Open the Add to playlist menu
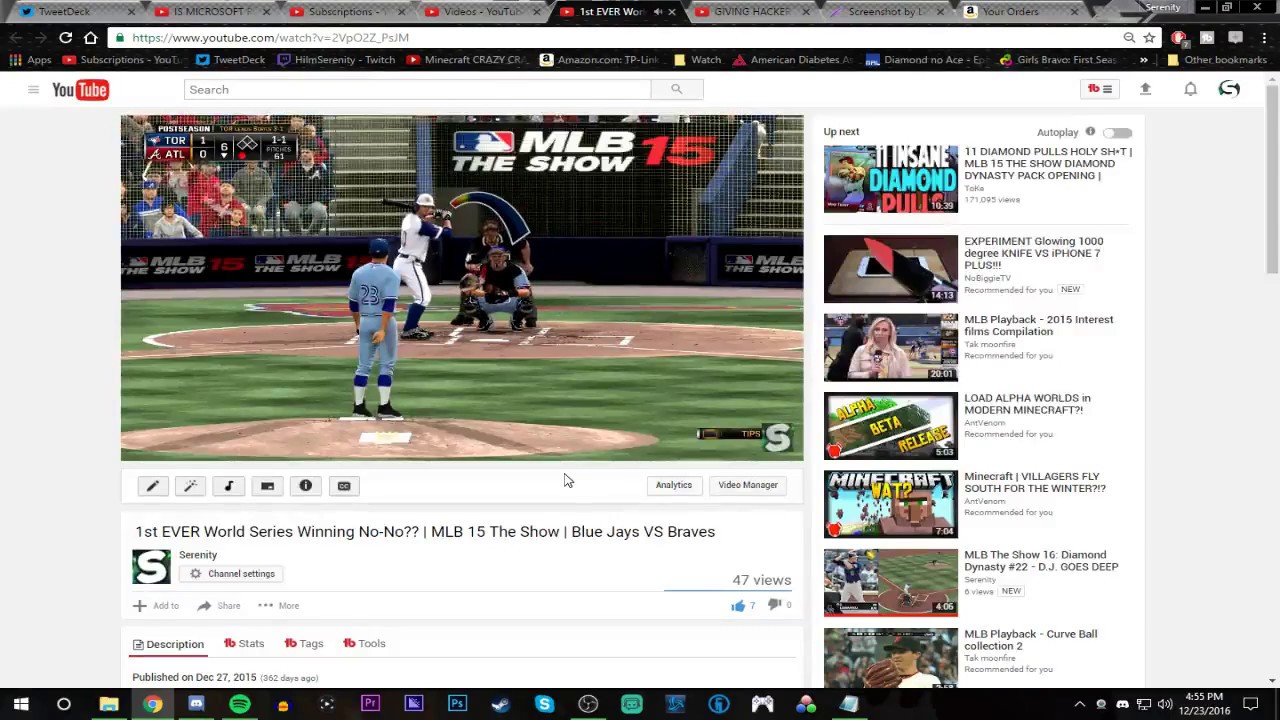 pyautogui.click(x=156, y=605)
